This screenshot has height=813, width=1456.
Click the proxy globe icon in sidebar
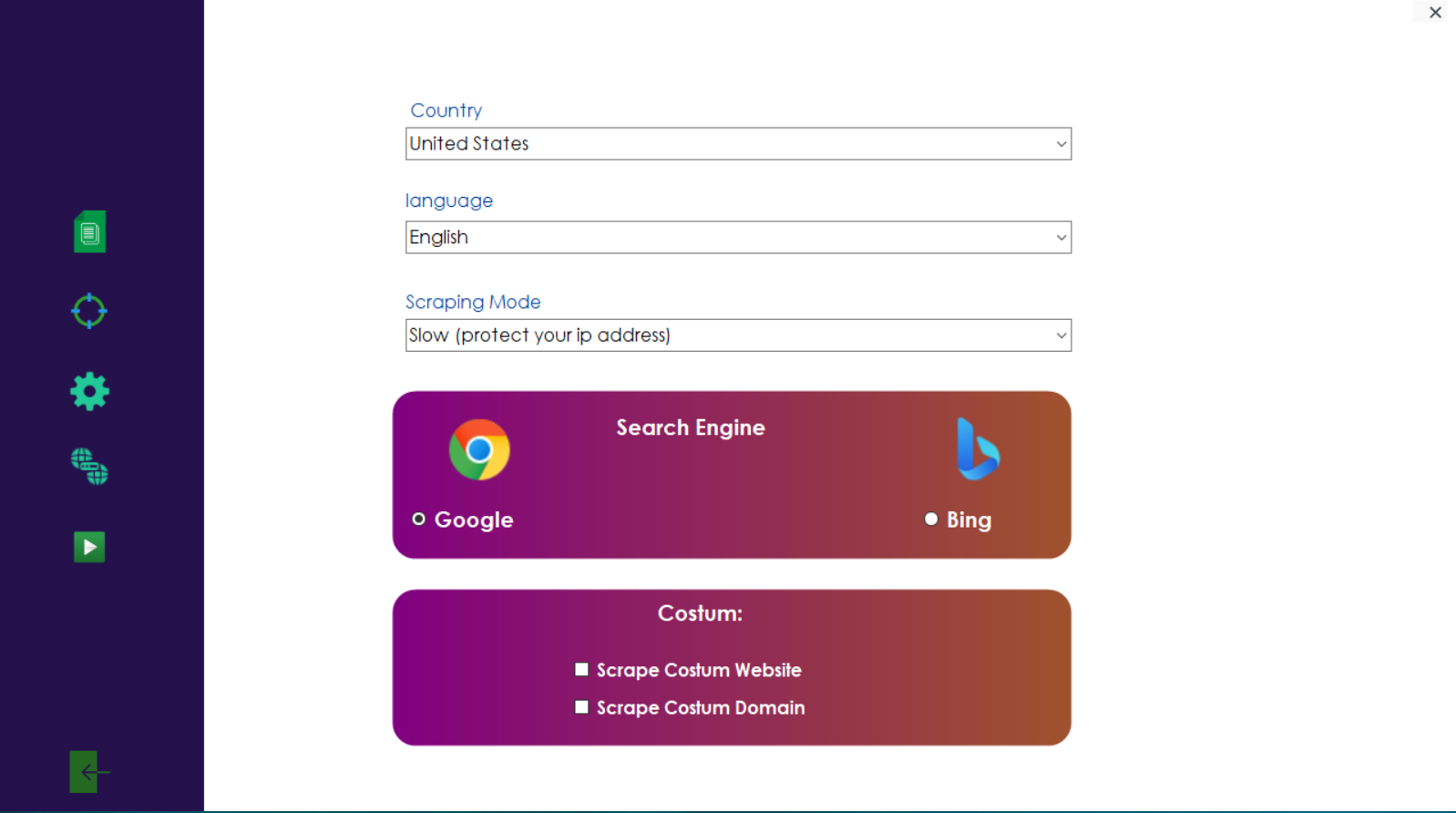coord(88,468)
